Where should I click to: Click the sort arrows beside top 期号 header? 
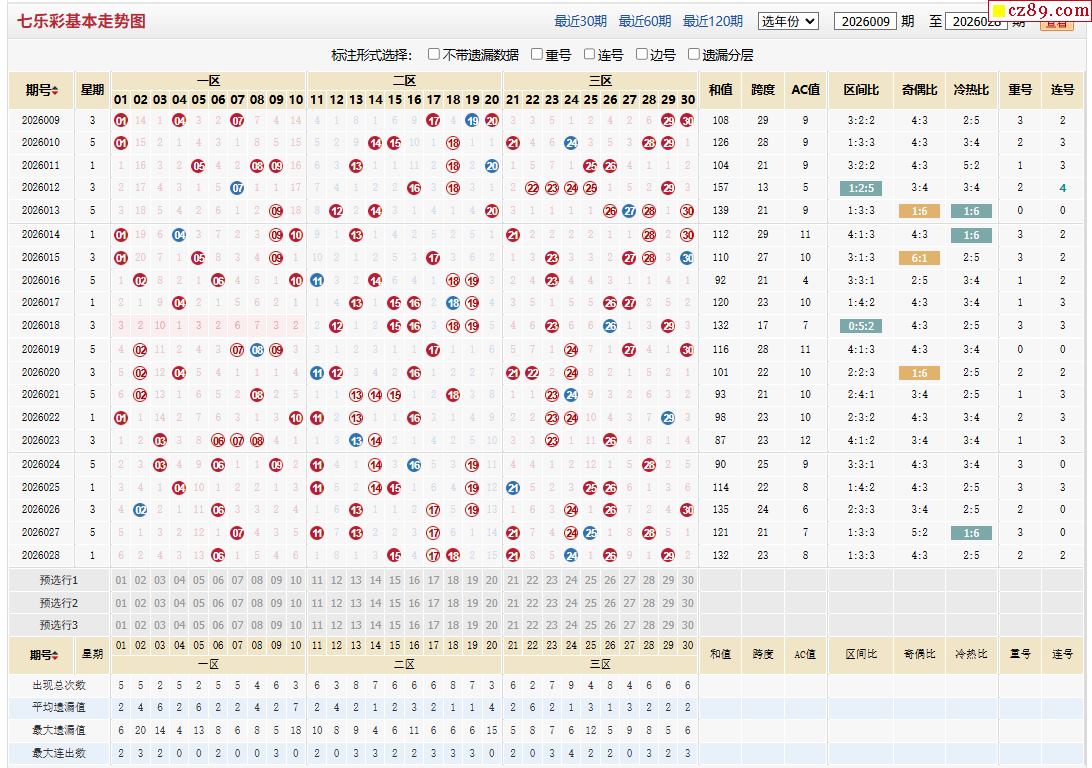pos(55,90)
